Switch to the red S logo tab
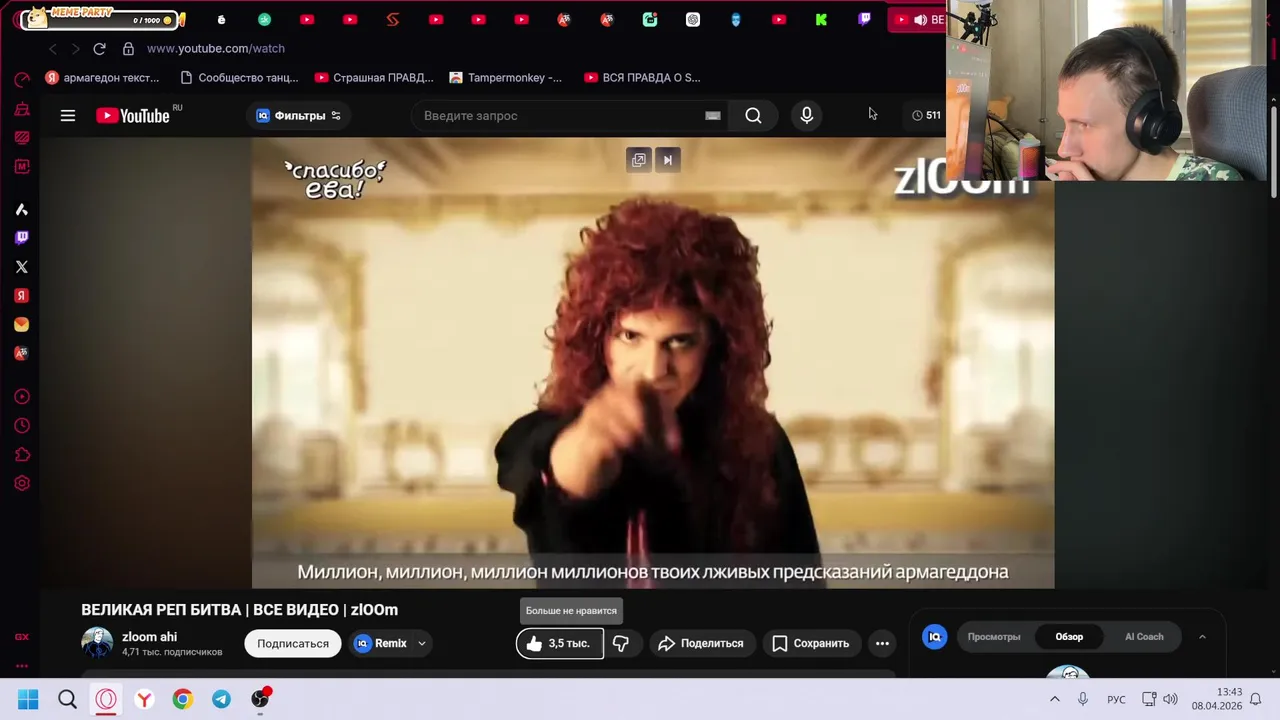 pos(393,19)
